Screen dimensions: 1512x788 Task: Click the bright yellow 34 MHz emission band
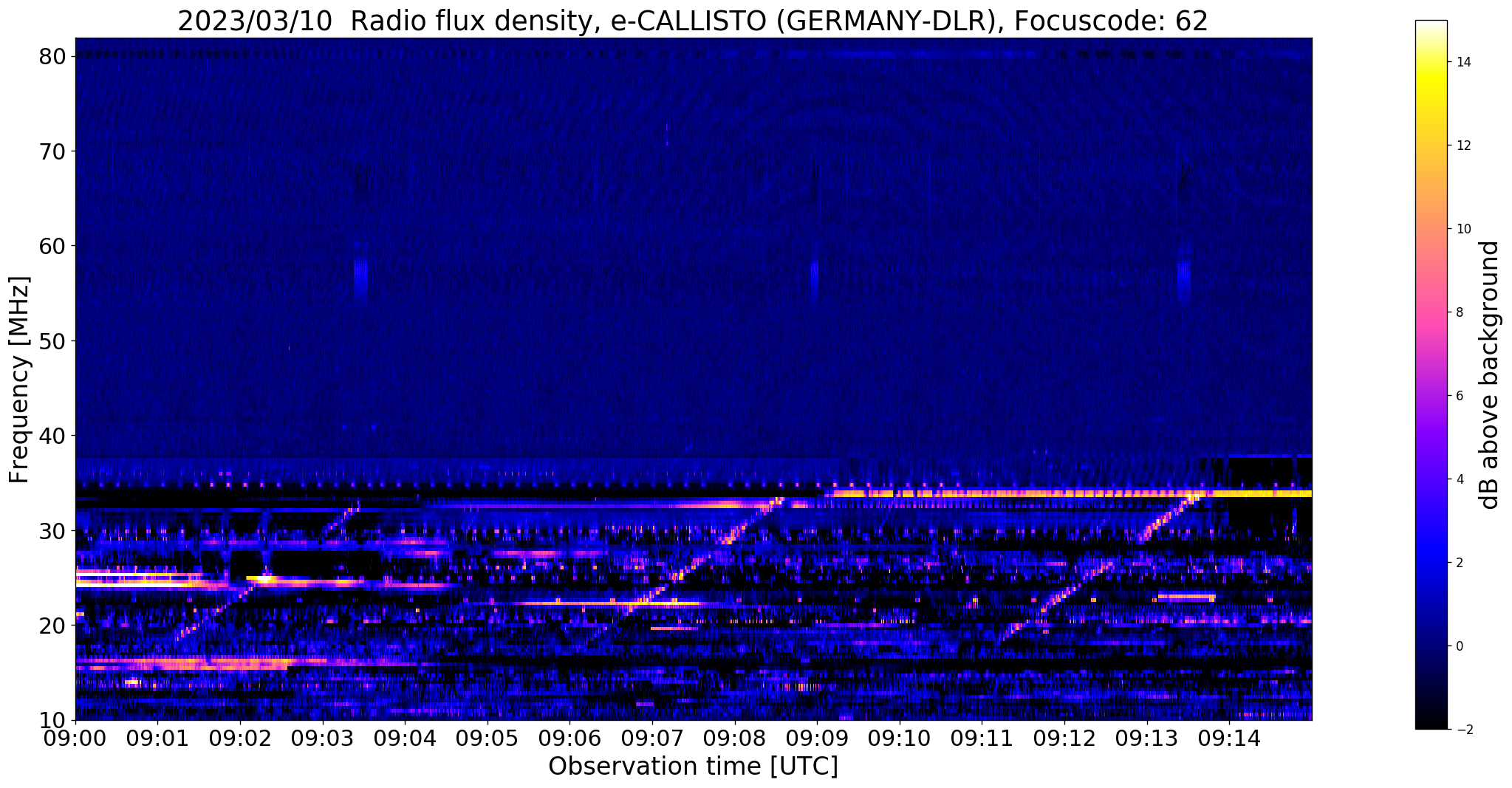pyautogui.click(x=1069, y=493)
